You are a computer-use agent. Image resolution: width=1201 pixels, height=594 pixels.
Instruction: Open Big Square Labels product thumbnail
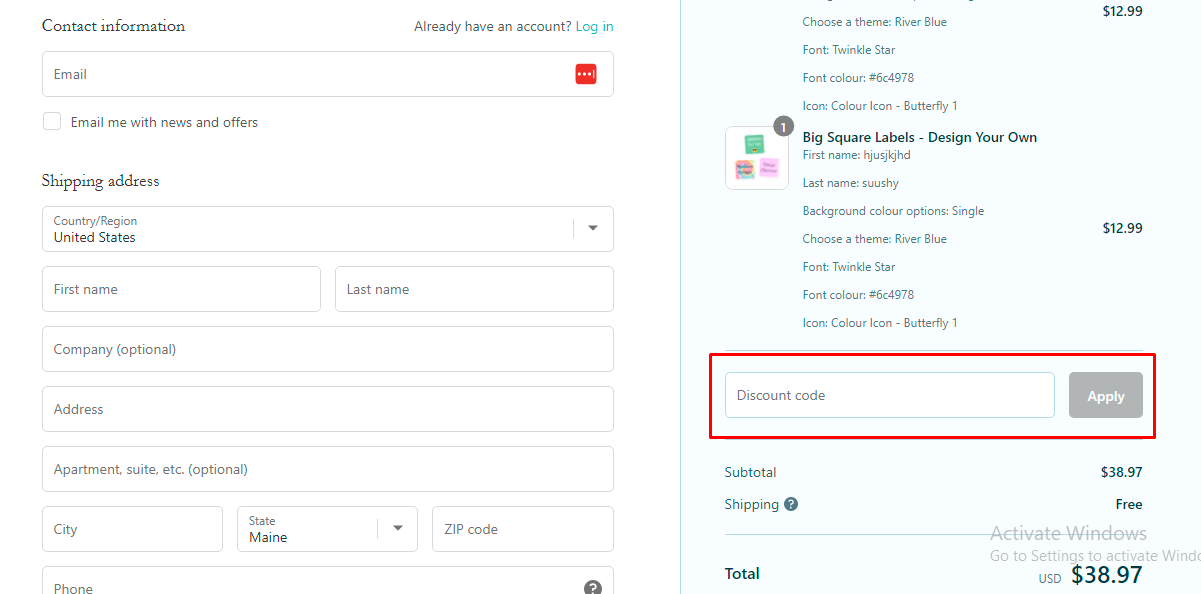pyautogui.click(x=756, y=158)
